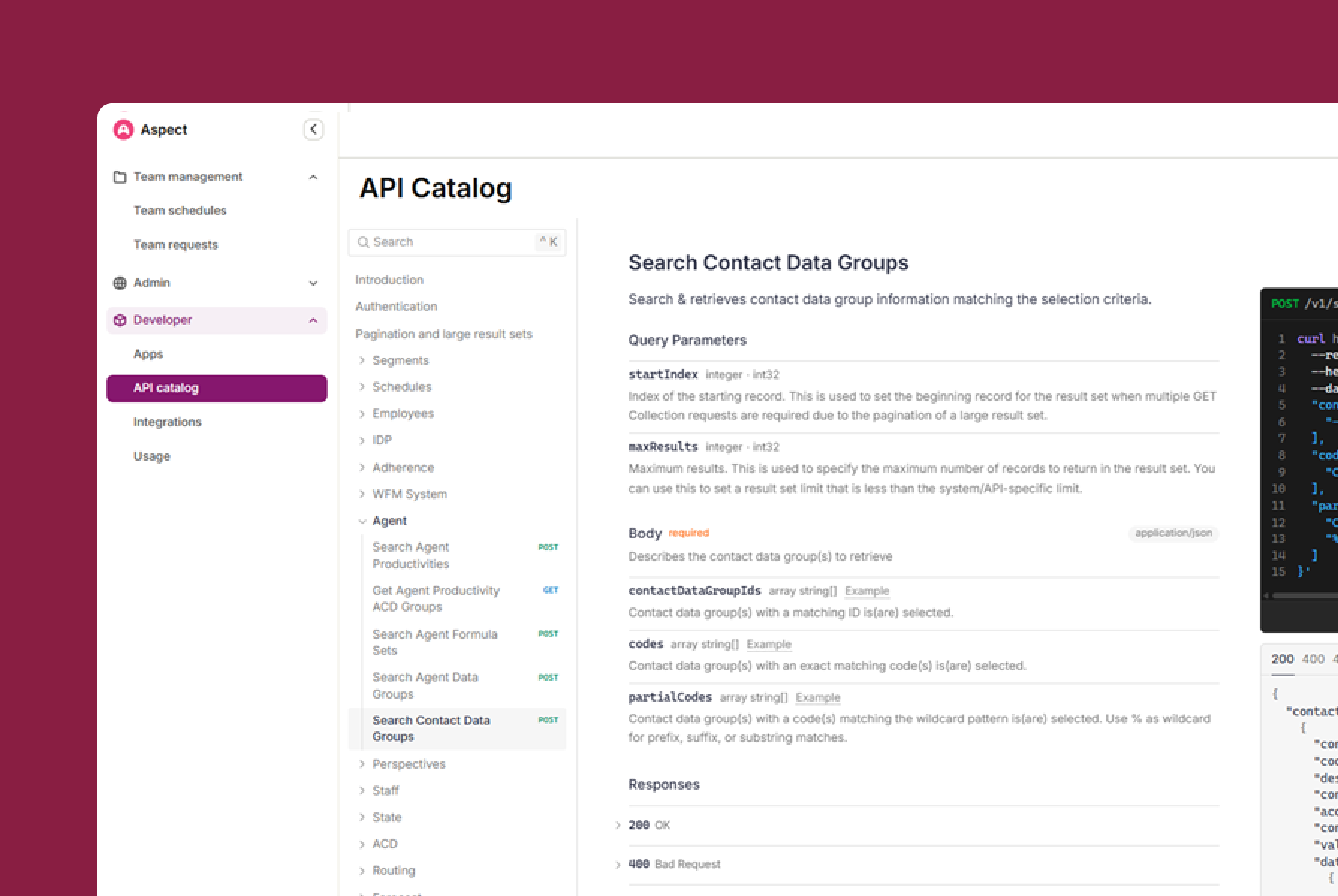The image size is (1338, 896).
Task: Click the Responses heading
Action: 664,785
